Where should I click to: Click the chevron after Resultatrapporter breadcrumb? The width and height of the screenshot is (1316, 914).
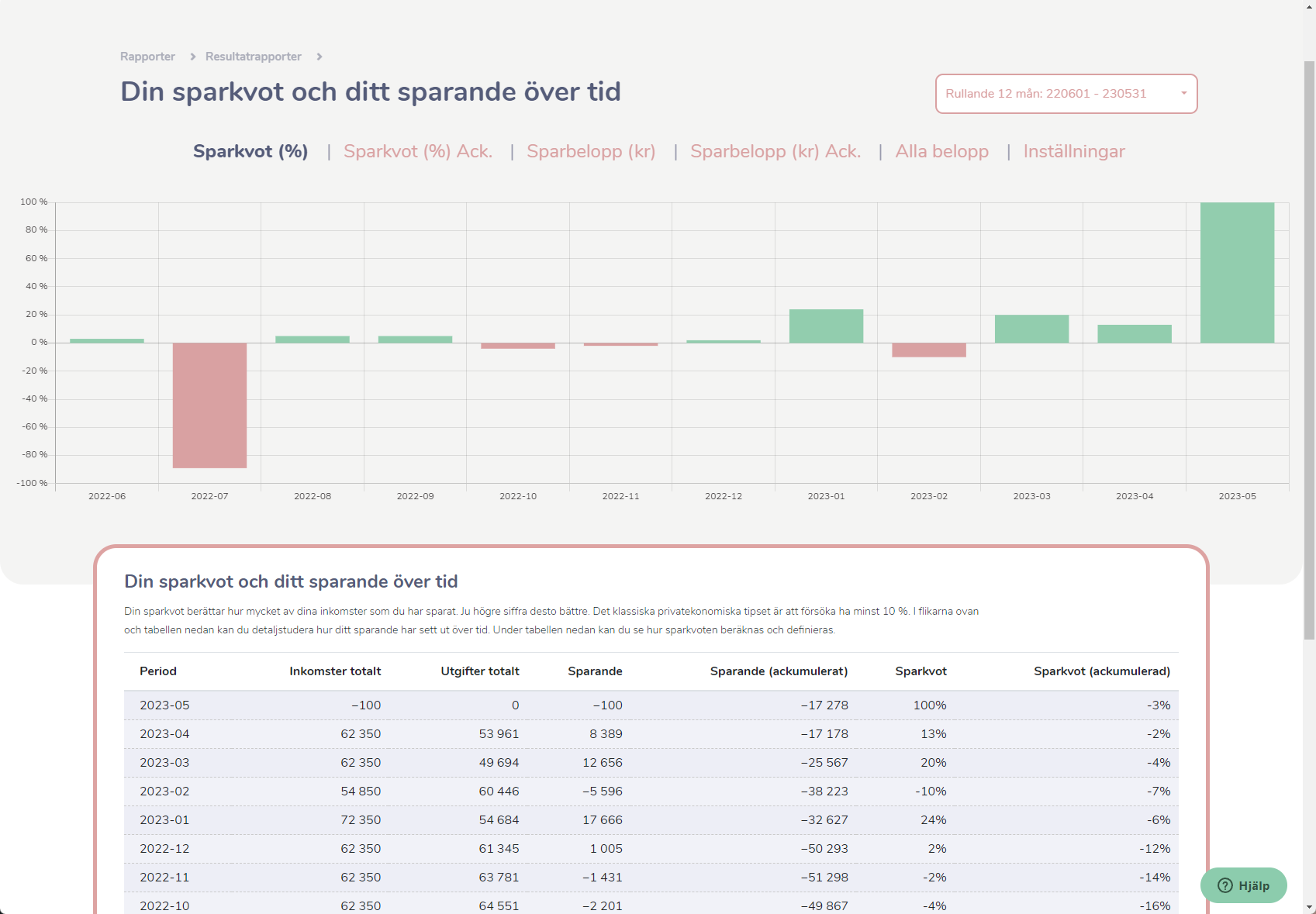[x=320, y=57]
